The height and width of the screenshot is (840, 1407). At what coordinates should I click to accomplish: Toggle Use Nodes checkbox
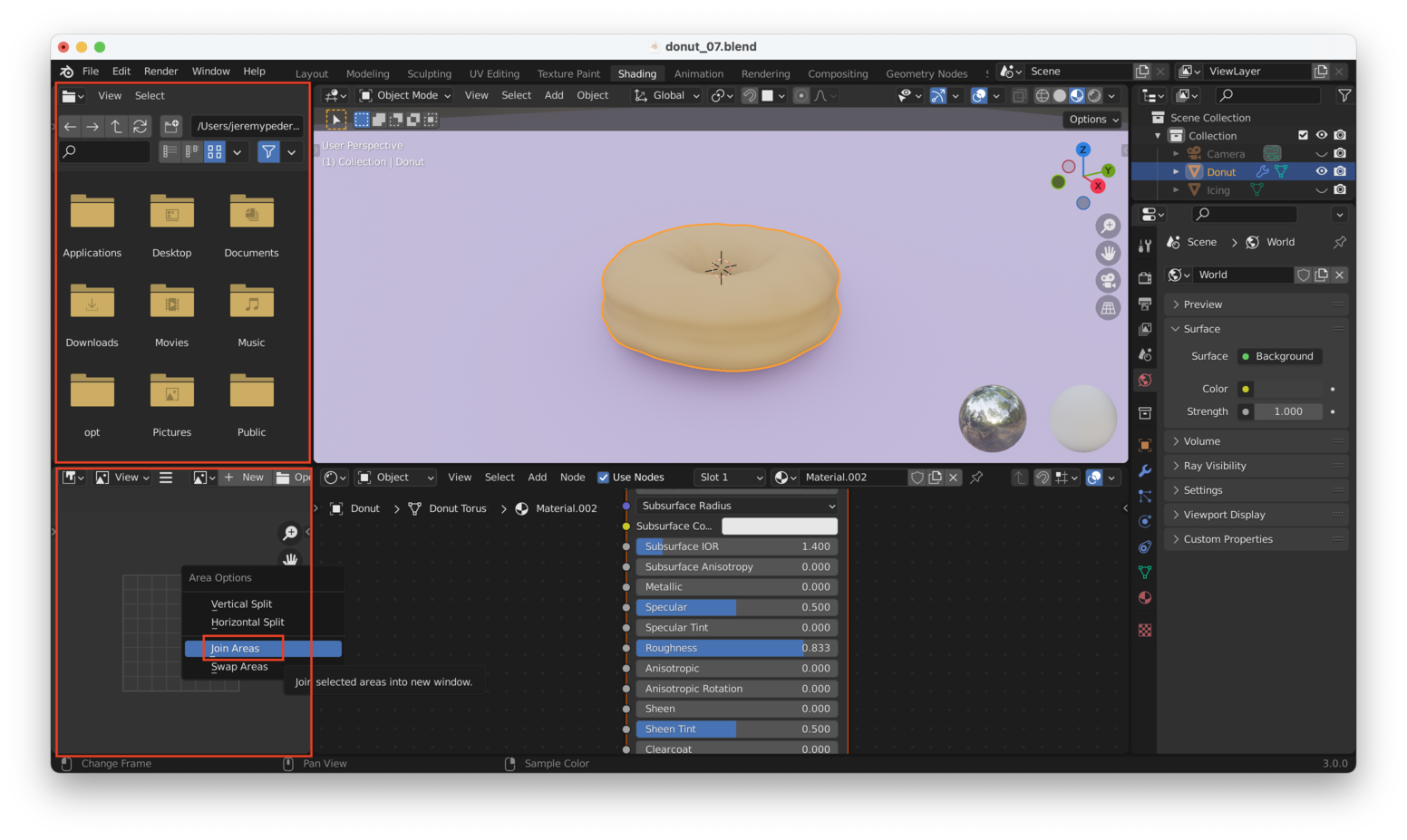(603, 478)
